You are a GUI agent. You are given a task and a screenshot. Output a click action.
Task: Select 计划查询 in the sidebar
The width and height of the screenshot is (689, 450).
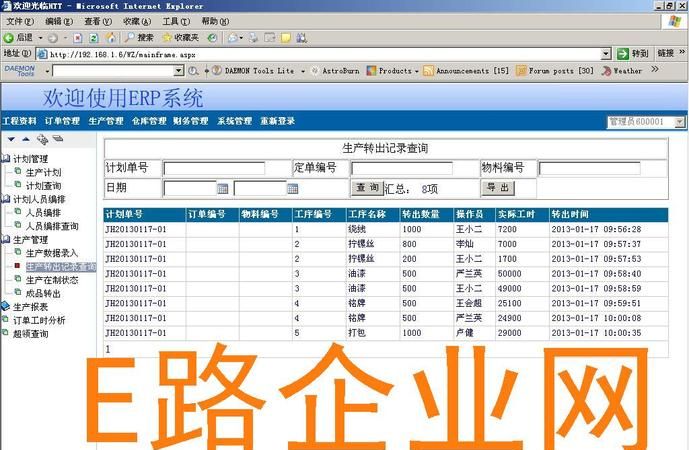pyautogui.click(x=44, y=185)
